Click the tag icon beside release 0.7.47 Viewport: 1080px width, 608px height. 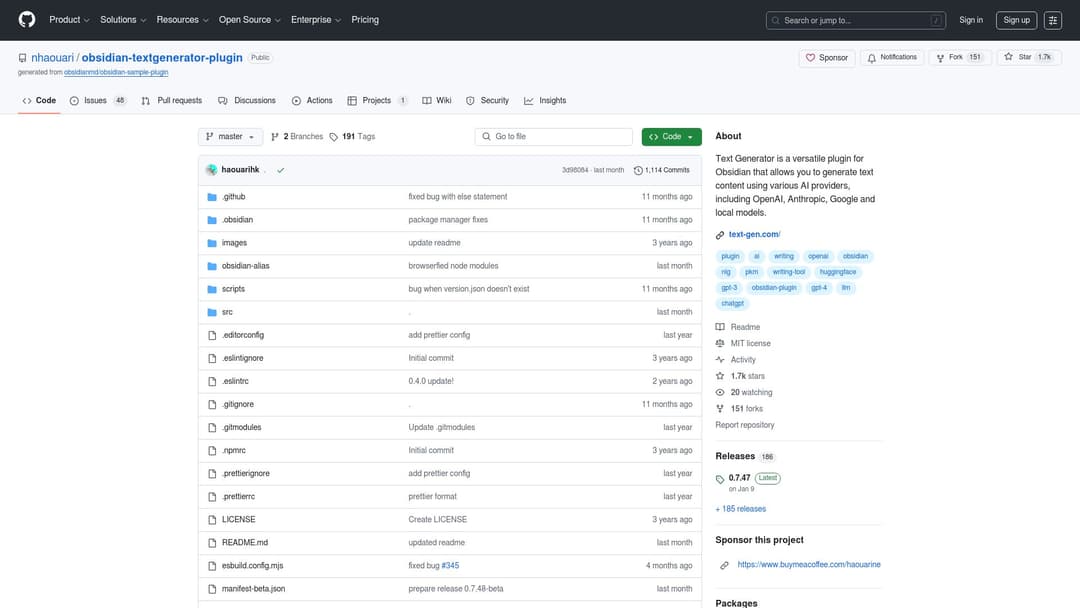pyautogui.click(x=720, y=479)
